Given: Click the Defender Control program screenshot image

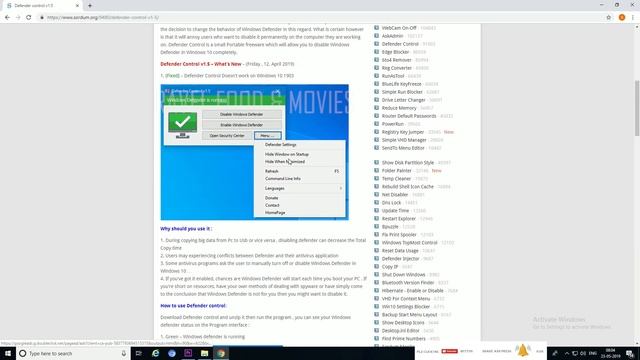Looking at the screenshot, I should tap(254, 152).
